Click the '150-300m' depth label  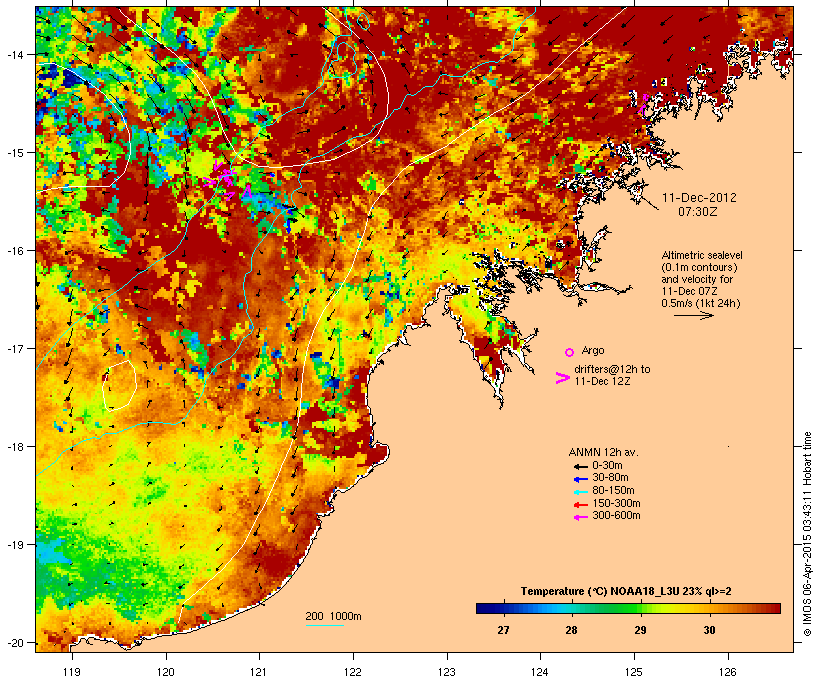616,503
